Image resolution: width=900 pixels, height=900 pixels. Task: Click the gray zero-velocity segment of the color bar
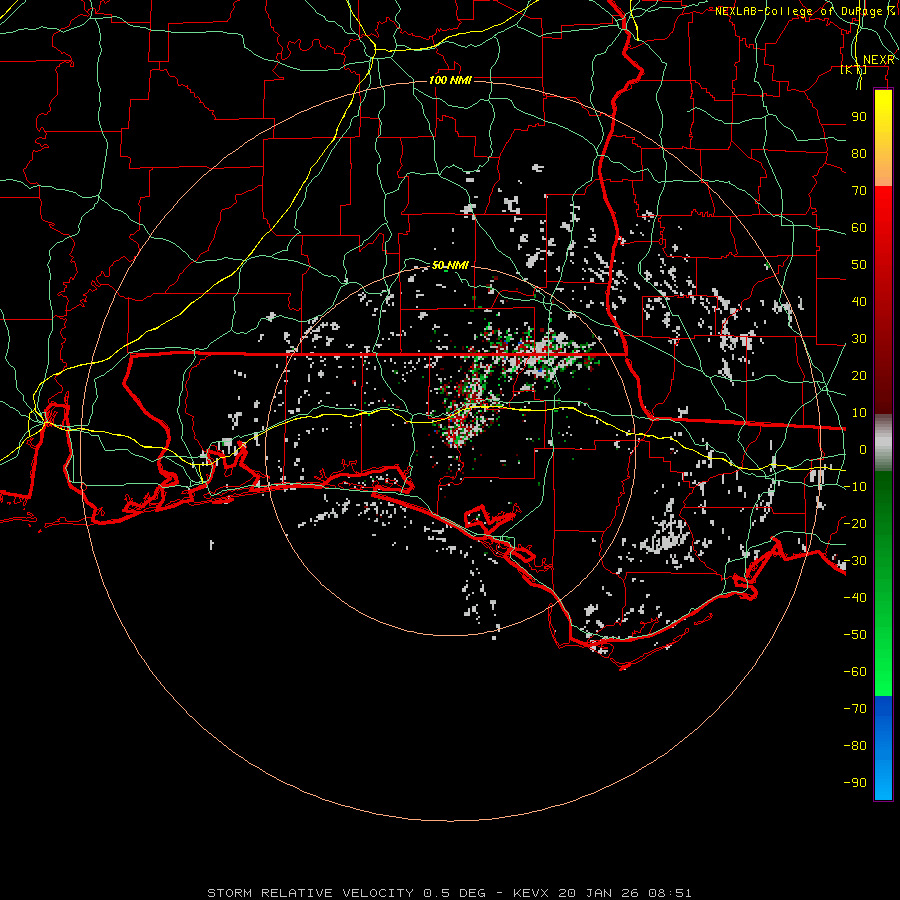click(x=883, y=443)
